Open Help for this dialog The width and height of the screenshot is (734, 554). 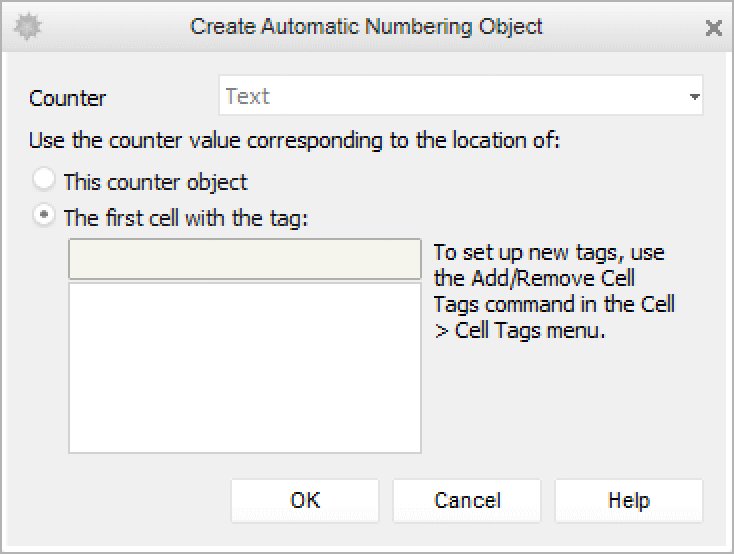pyautogui.click(x=628, y=500)
